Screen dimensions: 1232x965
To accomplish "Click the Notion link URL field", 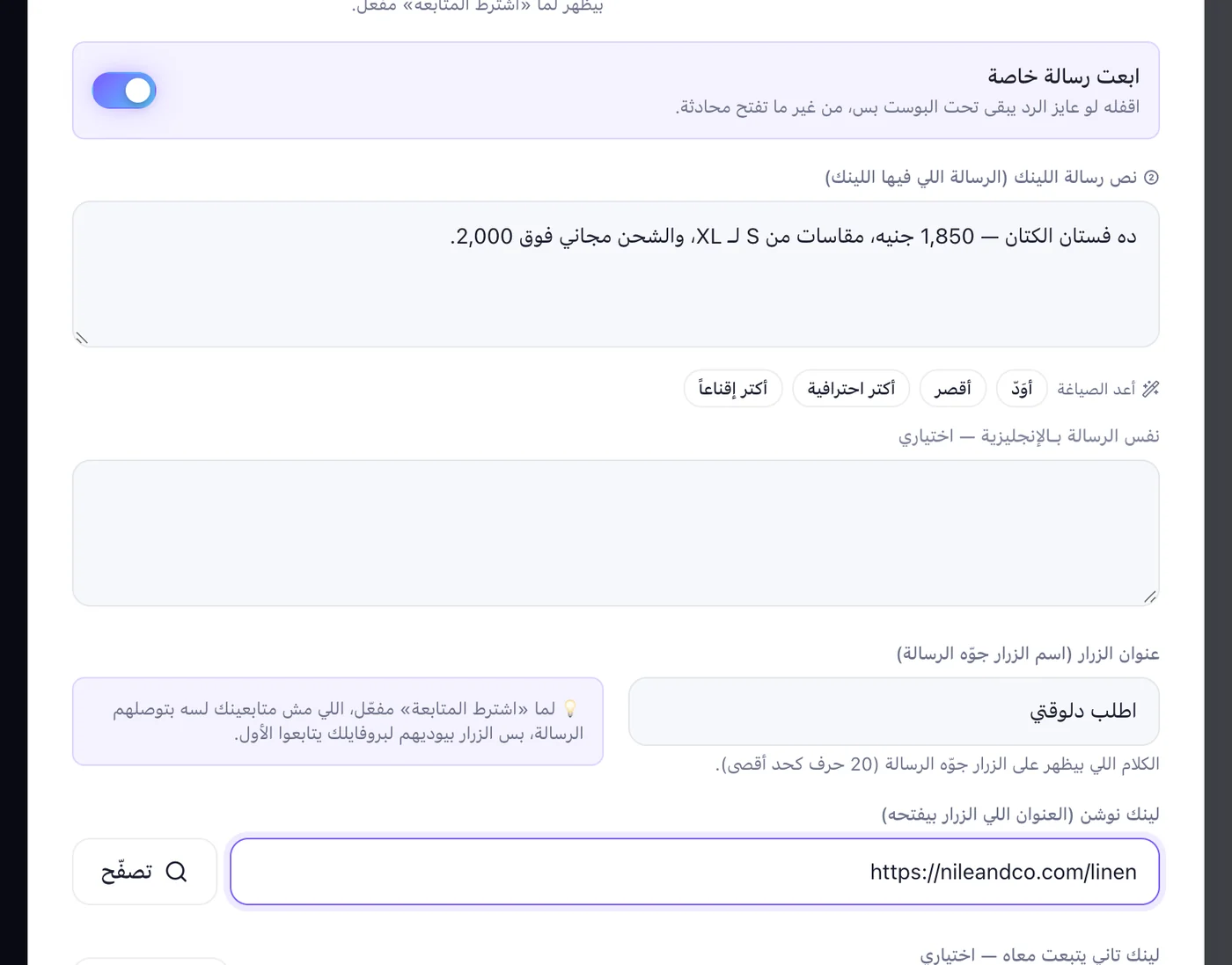I will [695, 872].
